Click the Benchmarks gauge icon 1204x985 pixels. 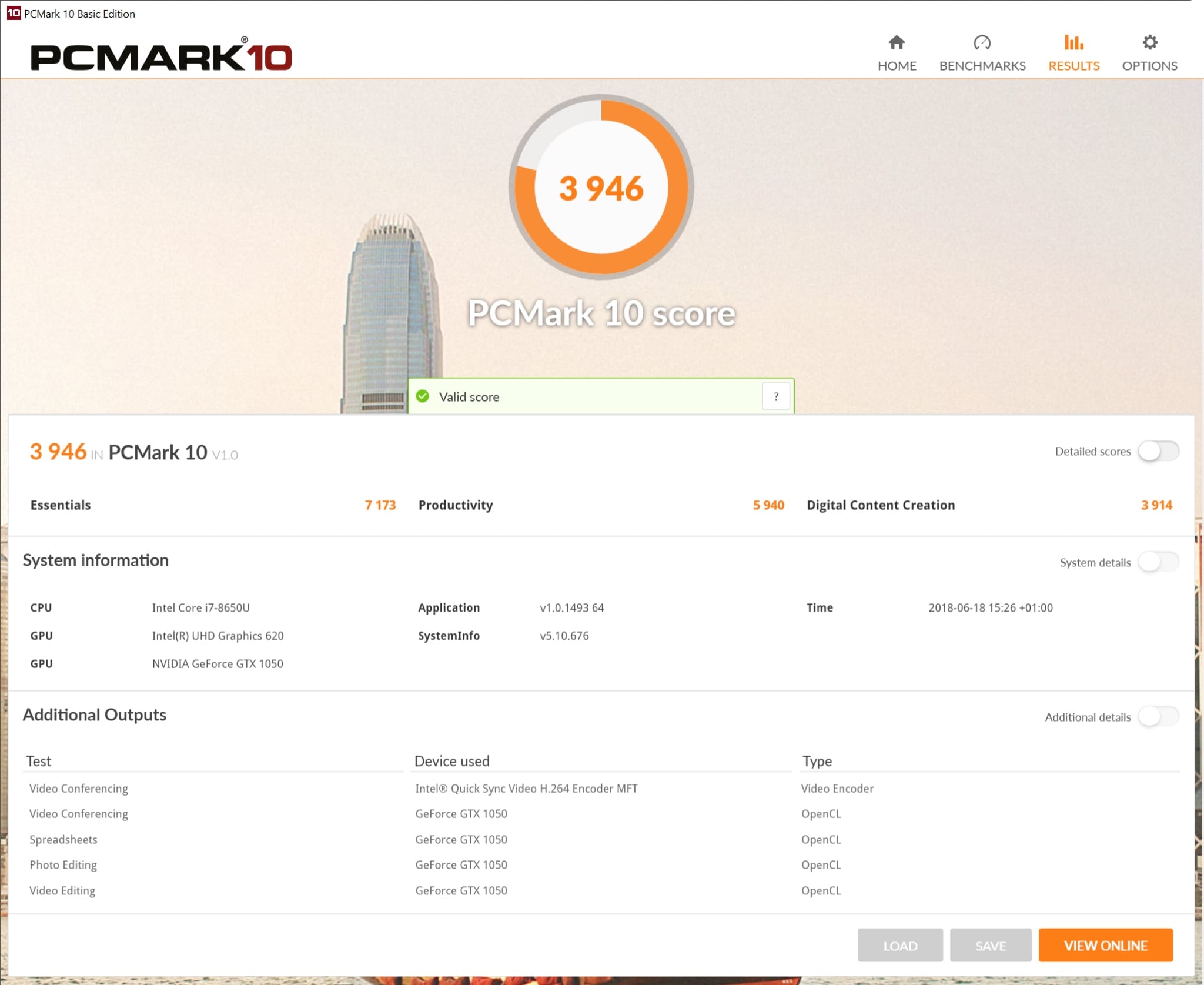(x=982, y=42)
